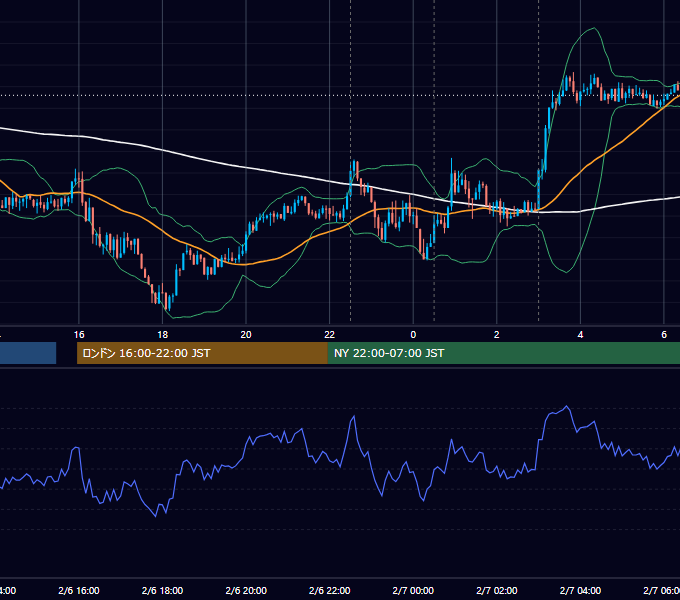Click the 2/6 22:00 date label
Image resolution: width=680 pixels, height=600 pixels.
(330, 590)
